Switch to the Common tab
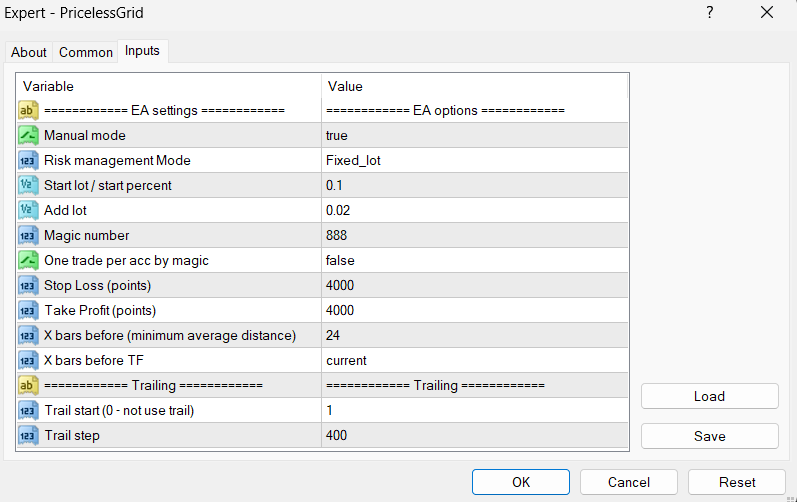This screenshot has height=502, width=797. click(86, 52)
